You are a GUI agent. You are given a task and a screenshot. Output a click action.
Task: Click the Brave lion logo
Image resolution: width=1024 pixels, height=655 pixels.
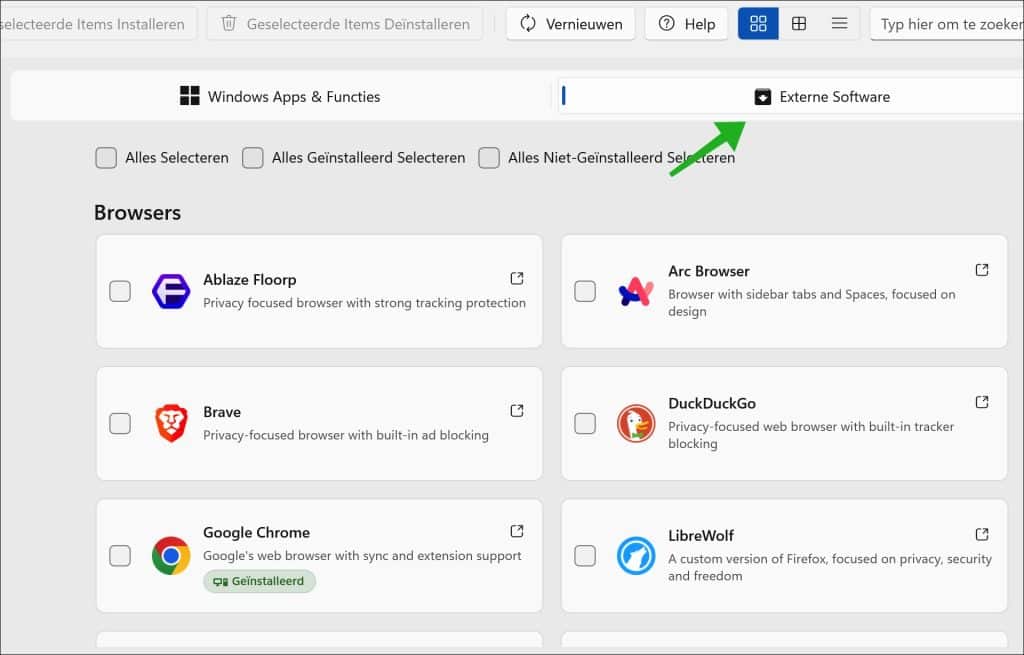[171, 423]
